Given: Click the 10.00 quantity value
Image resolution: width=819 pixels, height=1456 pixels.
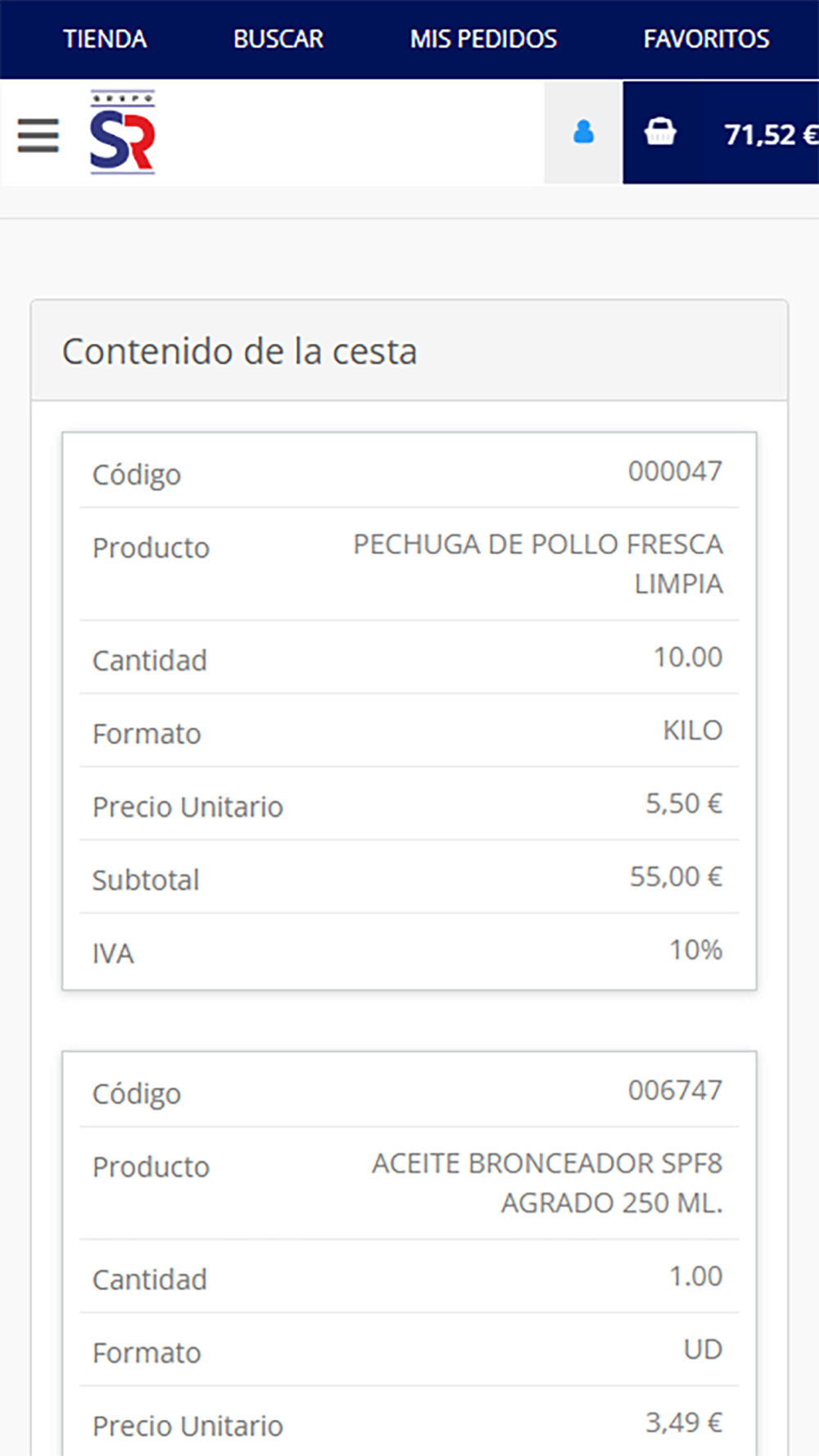Looking at the screenshot, I should click(x=687, y=657).
